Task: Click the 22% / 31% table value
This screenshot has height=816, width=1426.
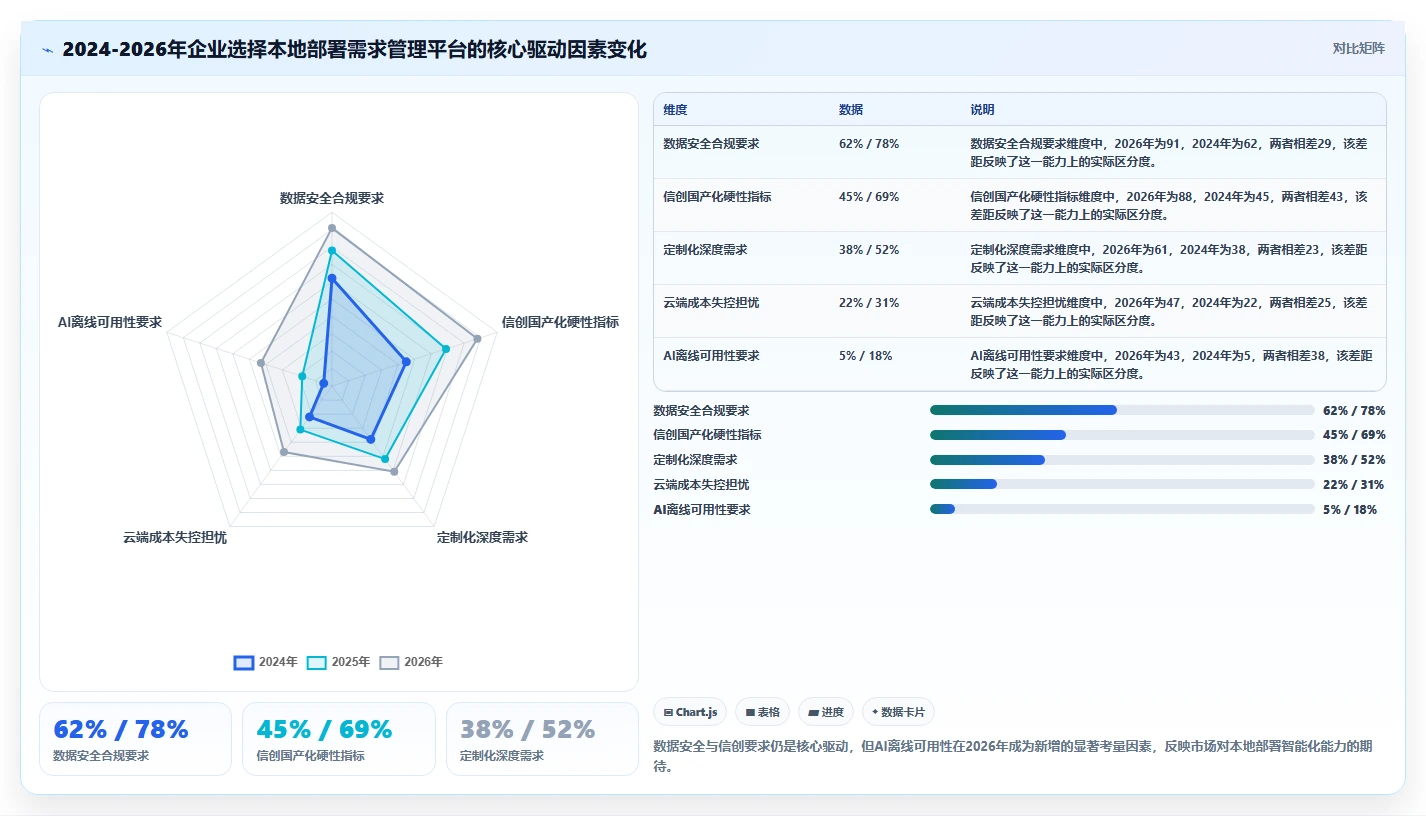Action: pos(869,303)
